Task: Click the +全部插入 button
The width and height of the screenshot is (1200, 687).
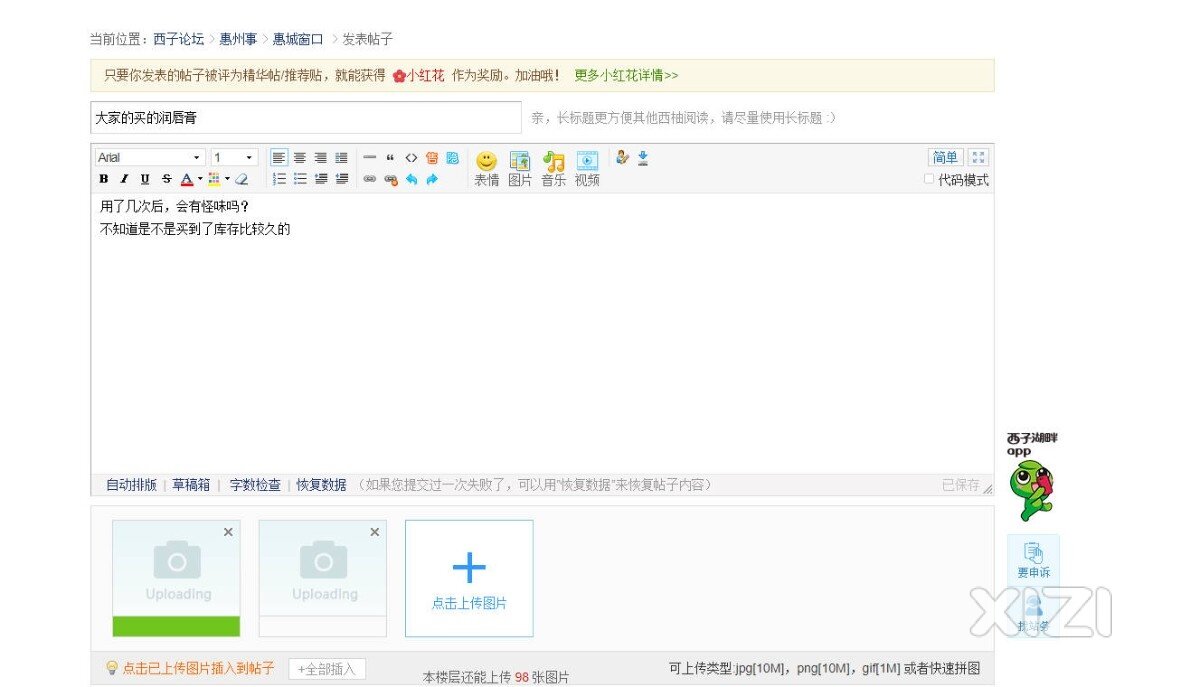Action: tap(327, 669)
